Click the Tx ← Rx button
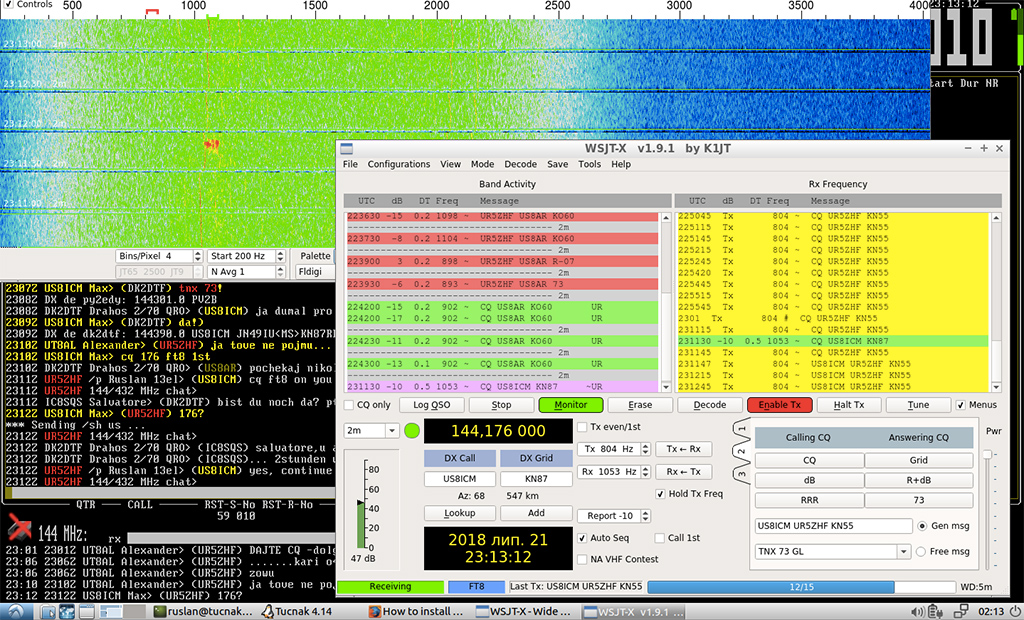The height and width of the screenshot is (620, 1024). [x=683, y=449]
